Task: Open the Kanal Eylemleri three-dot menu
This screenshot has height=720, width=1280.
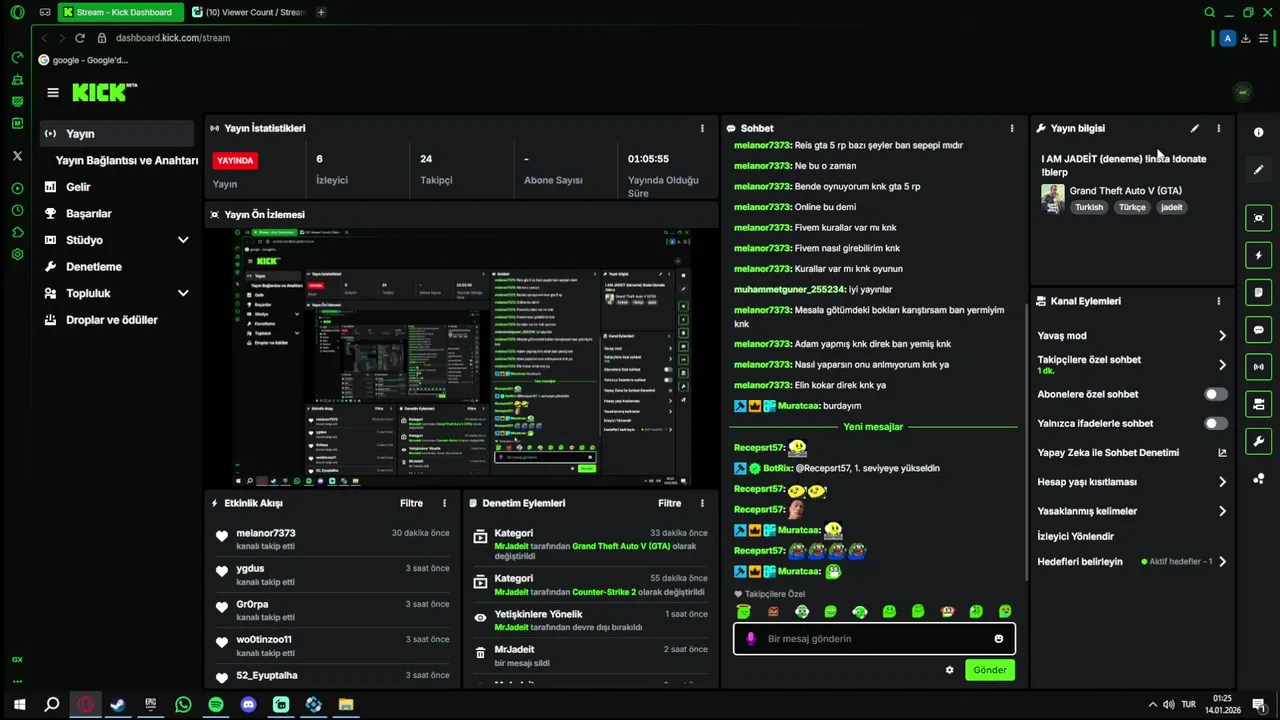Action: pyautogui.click(x=1218, y=301)
